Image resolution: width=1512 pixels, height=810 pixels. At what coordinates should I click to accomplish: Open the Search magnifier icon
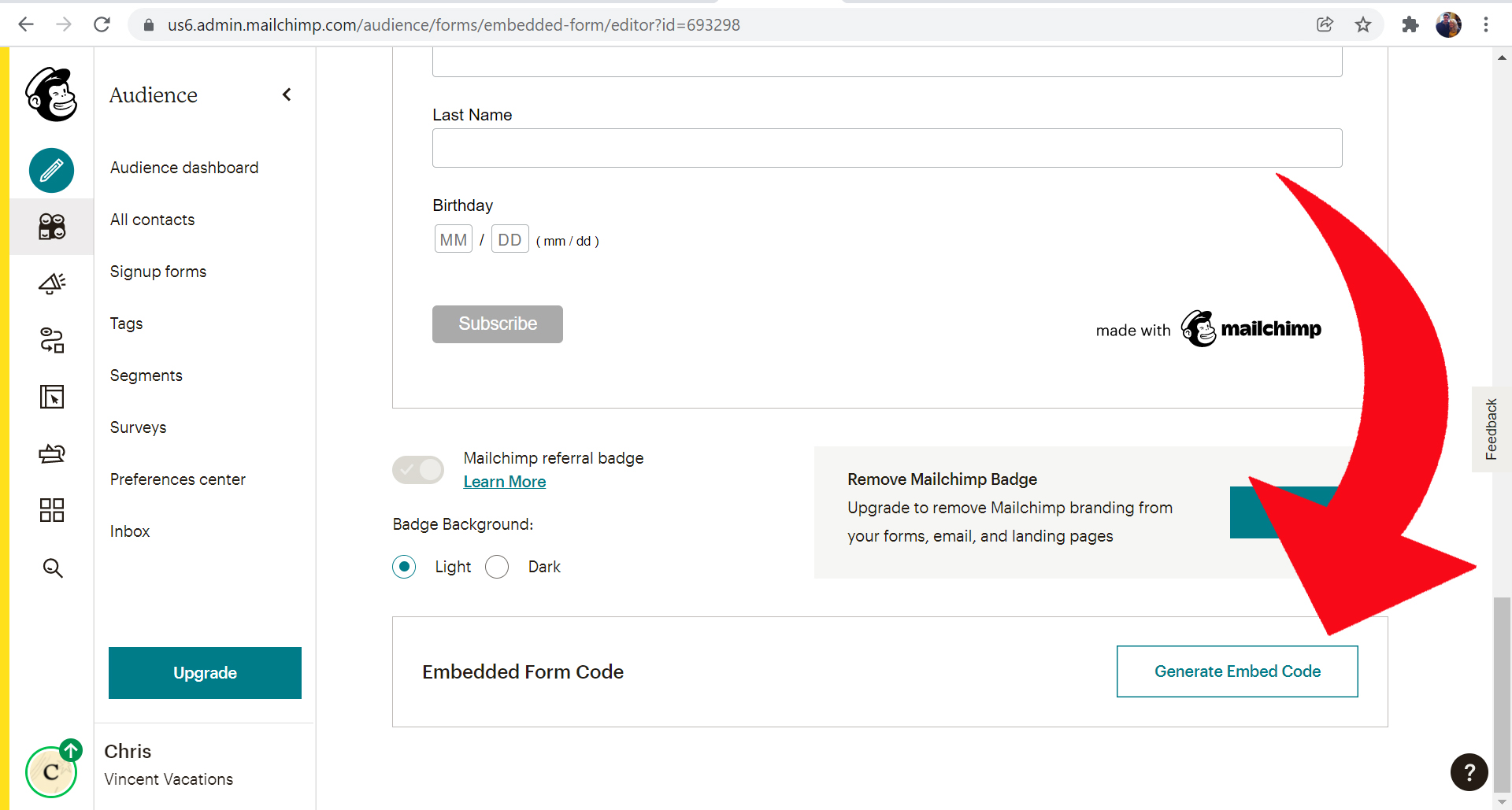52,568
